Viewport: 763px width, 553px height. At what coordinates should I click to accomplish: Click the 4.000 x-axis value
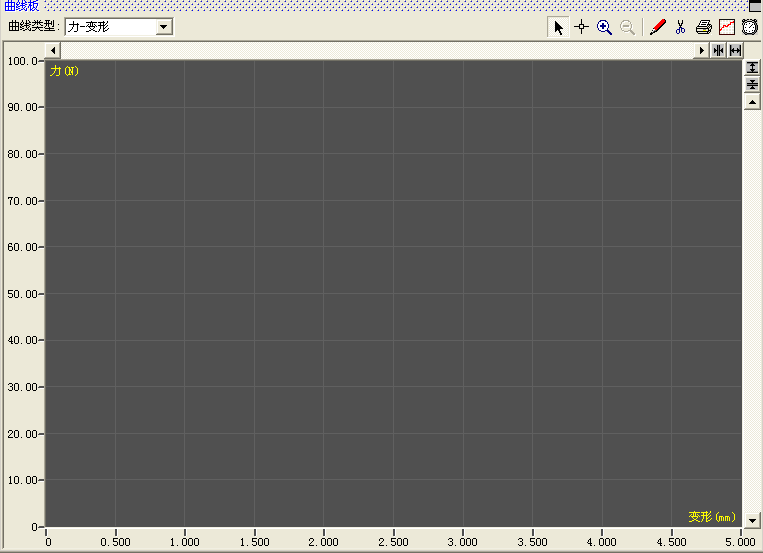click(601, 542)
